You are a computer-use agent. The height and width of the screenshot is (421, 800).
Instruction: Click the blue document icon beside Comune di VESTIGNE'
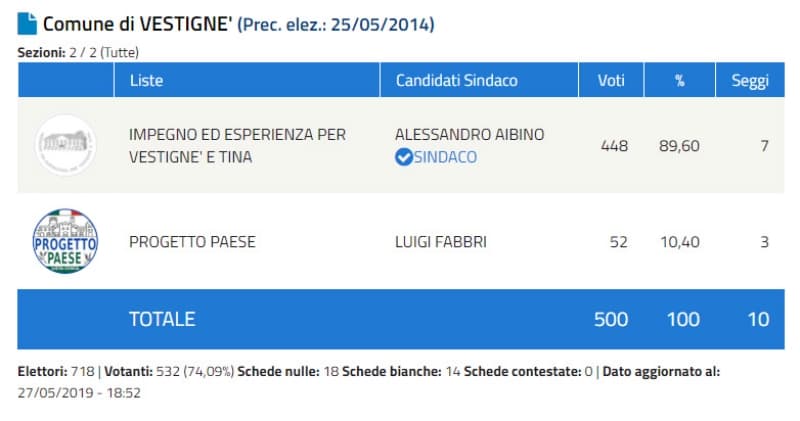[27, 24]
